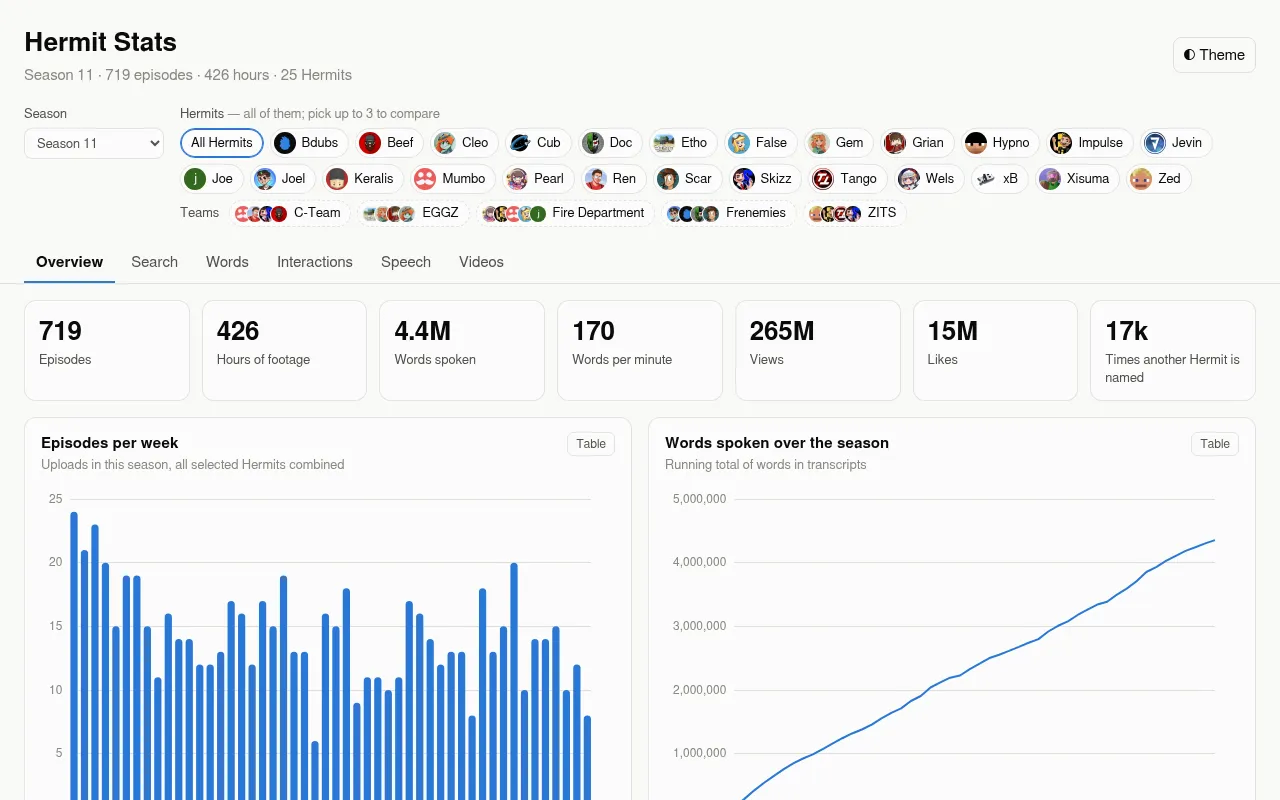Open the Speech tab
Viewport: 1280px width, 800px height.
[x=406, y=262]
